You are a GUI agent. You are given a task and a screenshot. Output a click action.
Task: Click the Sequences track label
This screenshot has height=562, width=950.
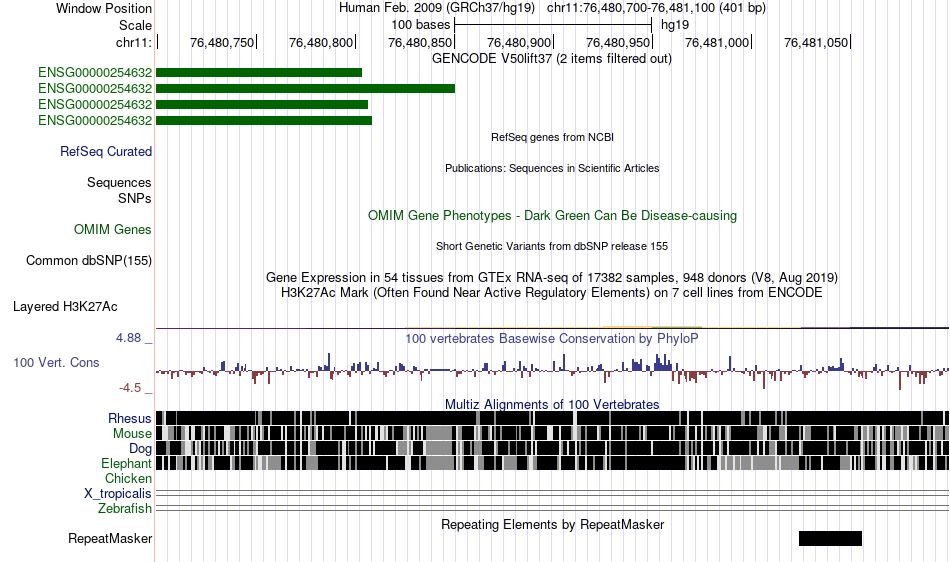point(119,182)
